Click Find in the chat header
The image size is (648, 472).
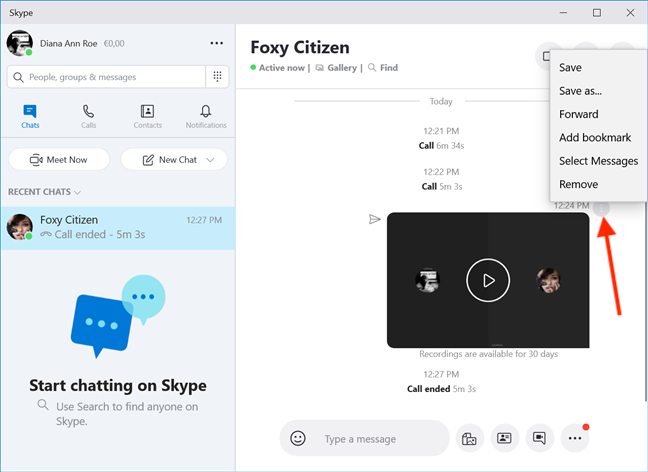click(383, 68)
